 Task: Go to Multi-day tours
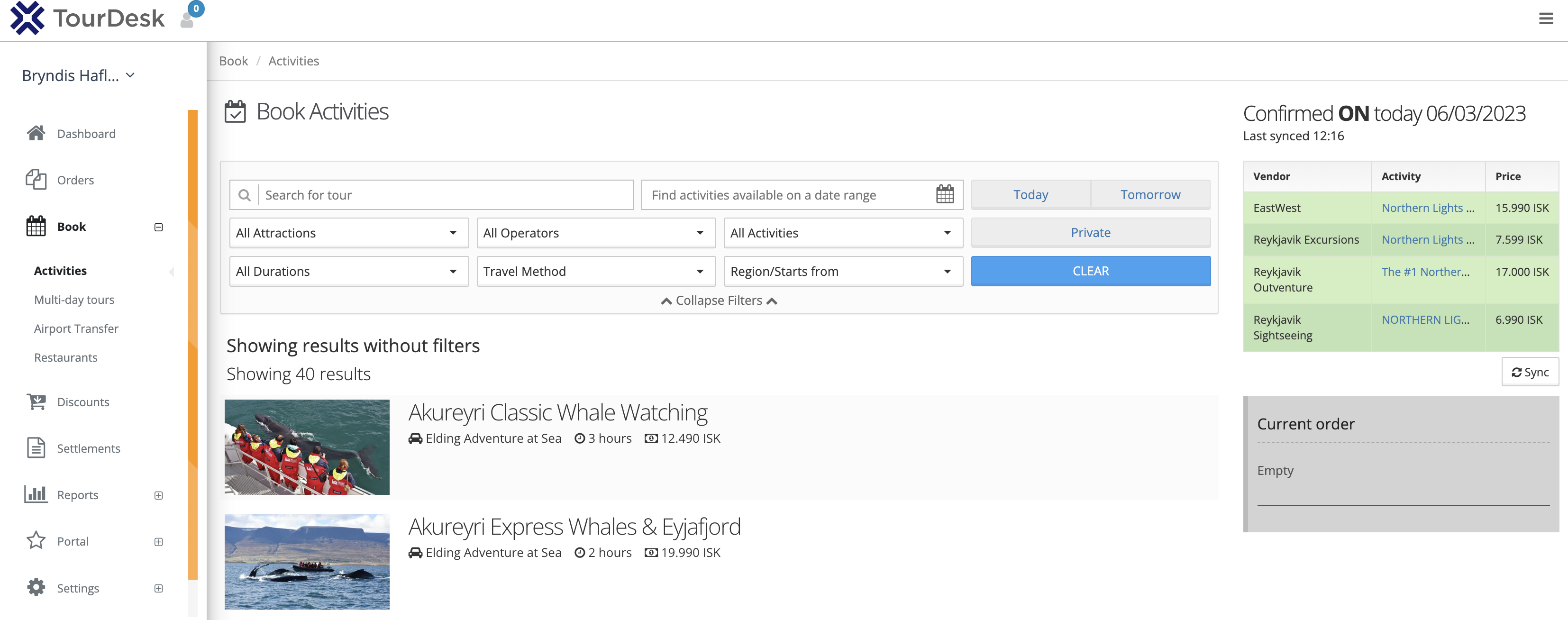(x=74, y=300)
